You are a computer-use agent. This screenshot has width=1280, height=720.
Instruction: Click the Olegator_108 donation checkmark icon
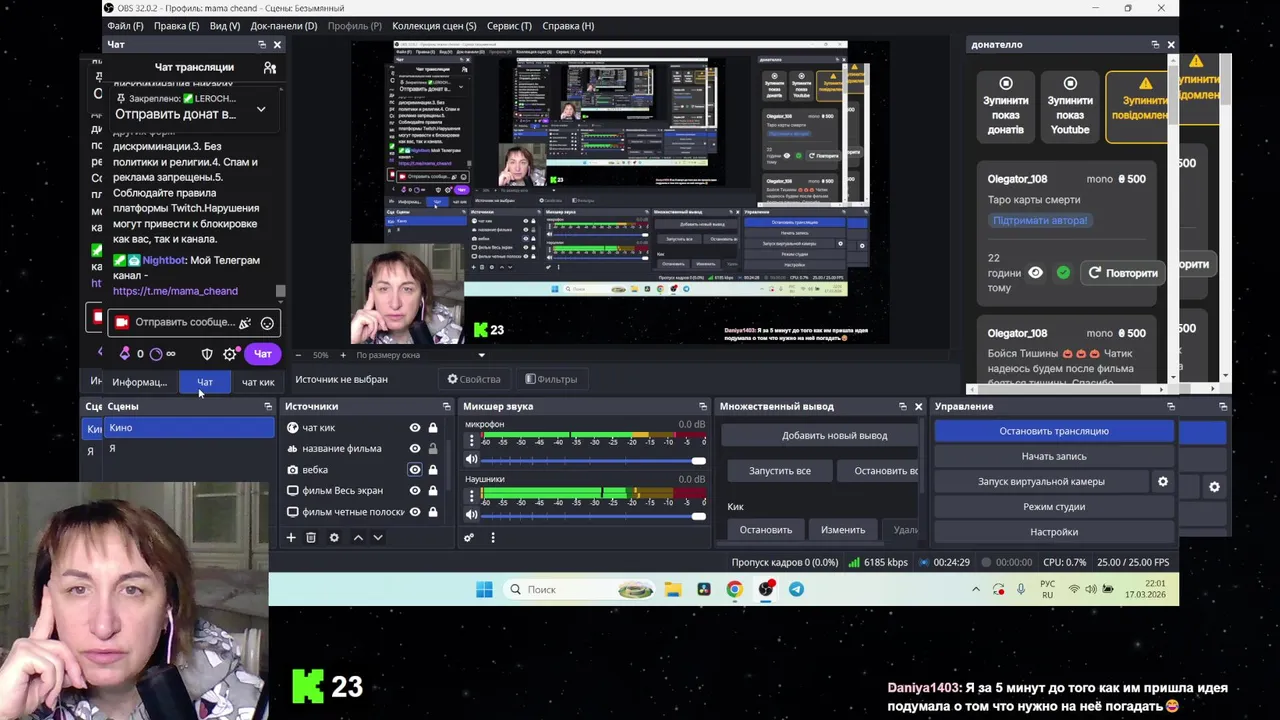[x=1063, y=272]
